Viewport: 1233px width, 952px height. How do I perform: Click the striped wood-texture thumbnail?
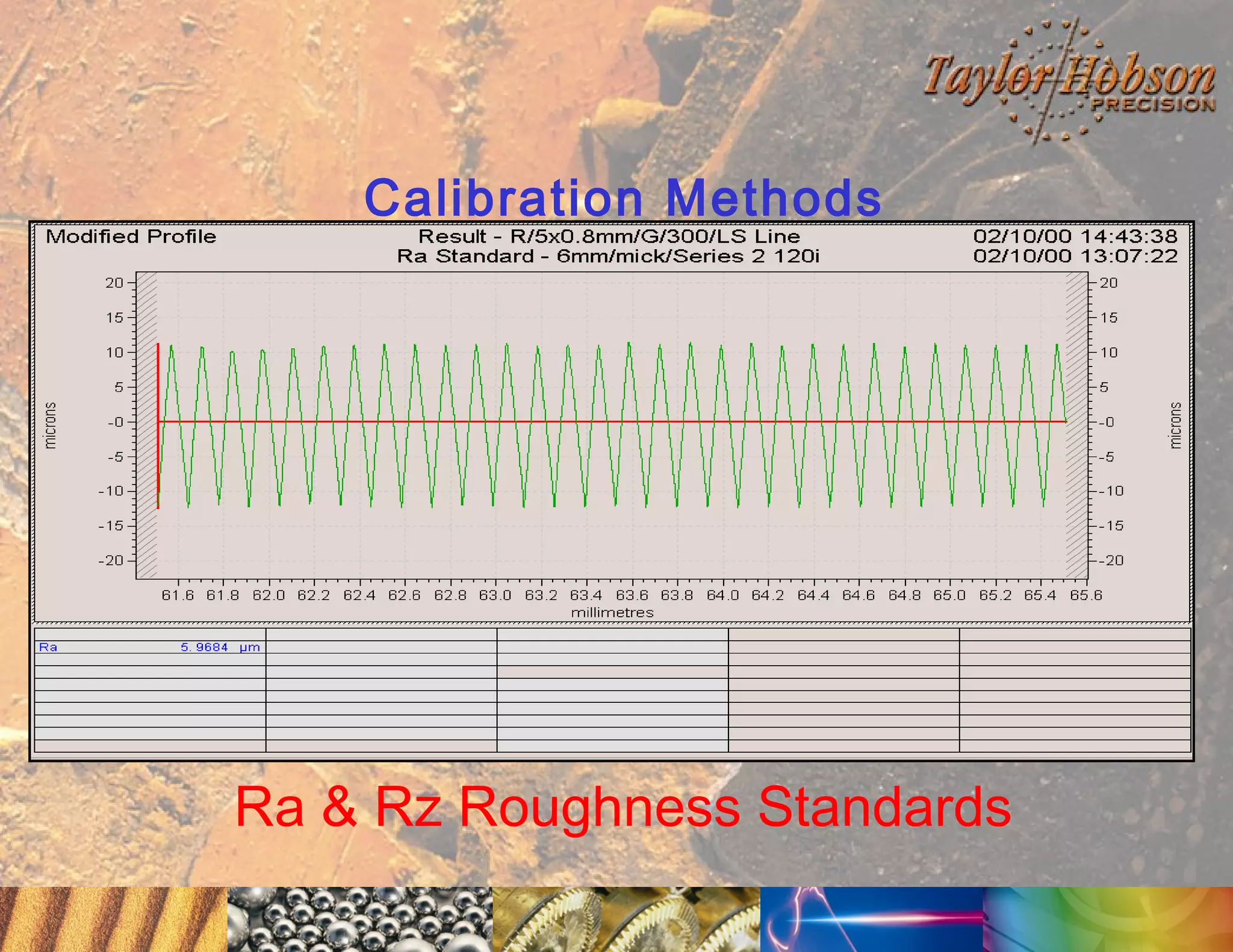[x=114, y=920]
